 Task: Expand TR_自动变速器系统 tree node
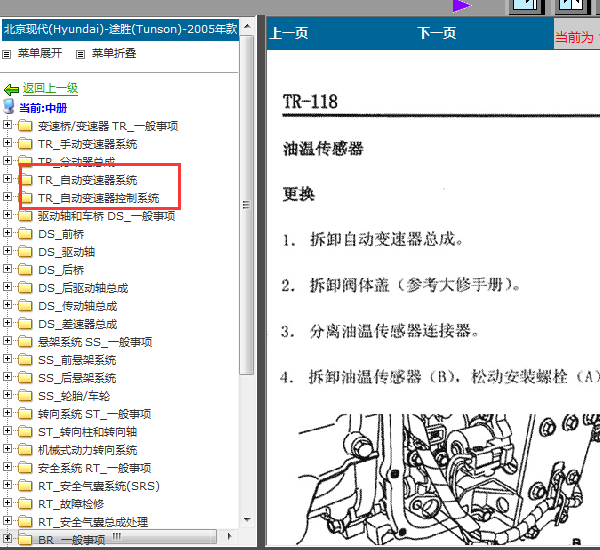7,178
